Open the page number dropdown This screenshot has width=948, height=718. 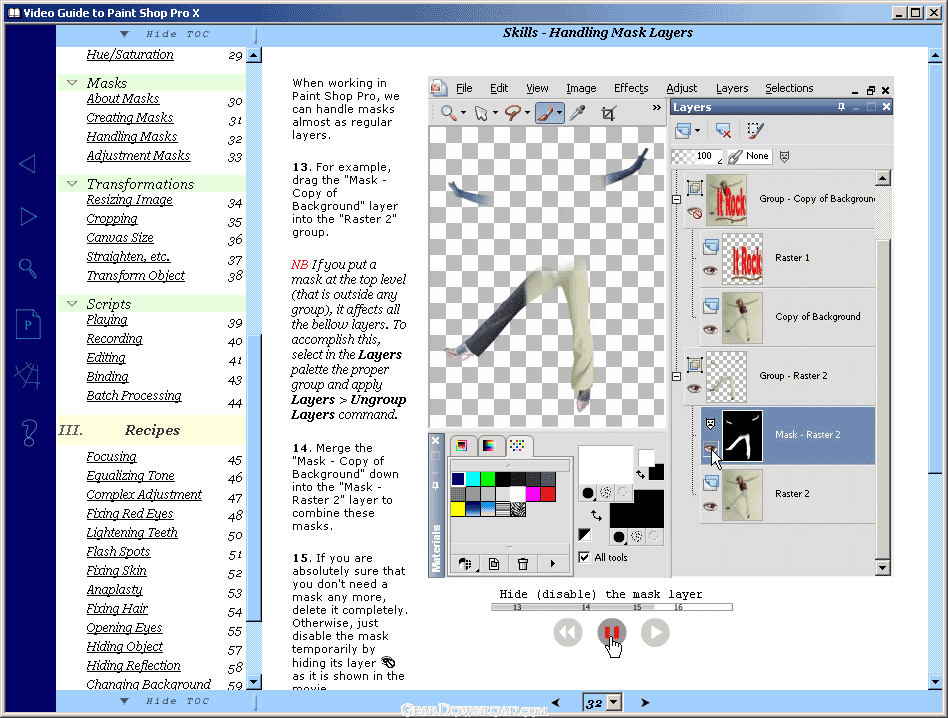(x=614, y=702)
